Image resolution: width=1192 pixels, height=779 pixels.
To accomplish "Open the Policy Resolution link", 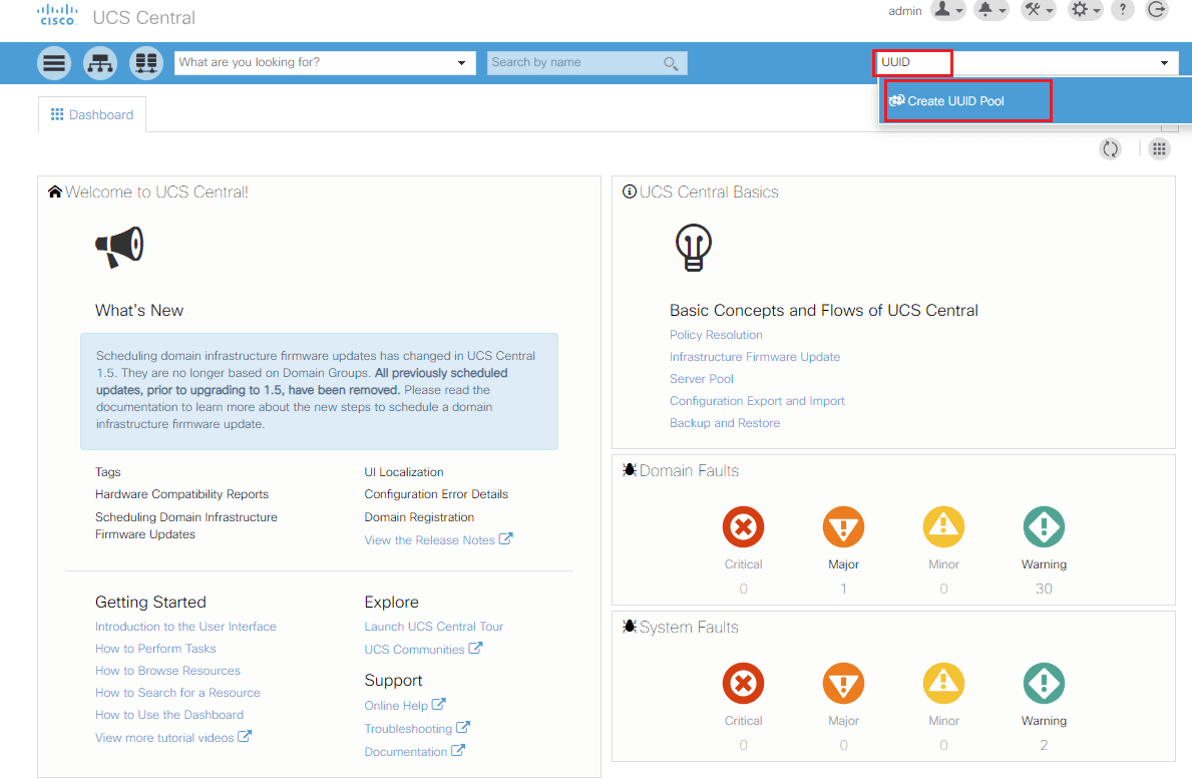I will click(x=716, y=334).
